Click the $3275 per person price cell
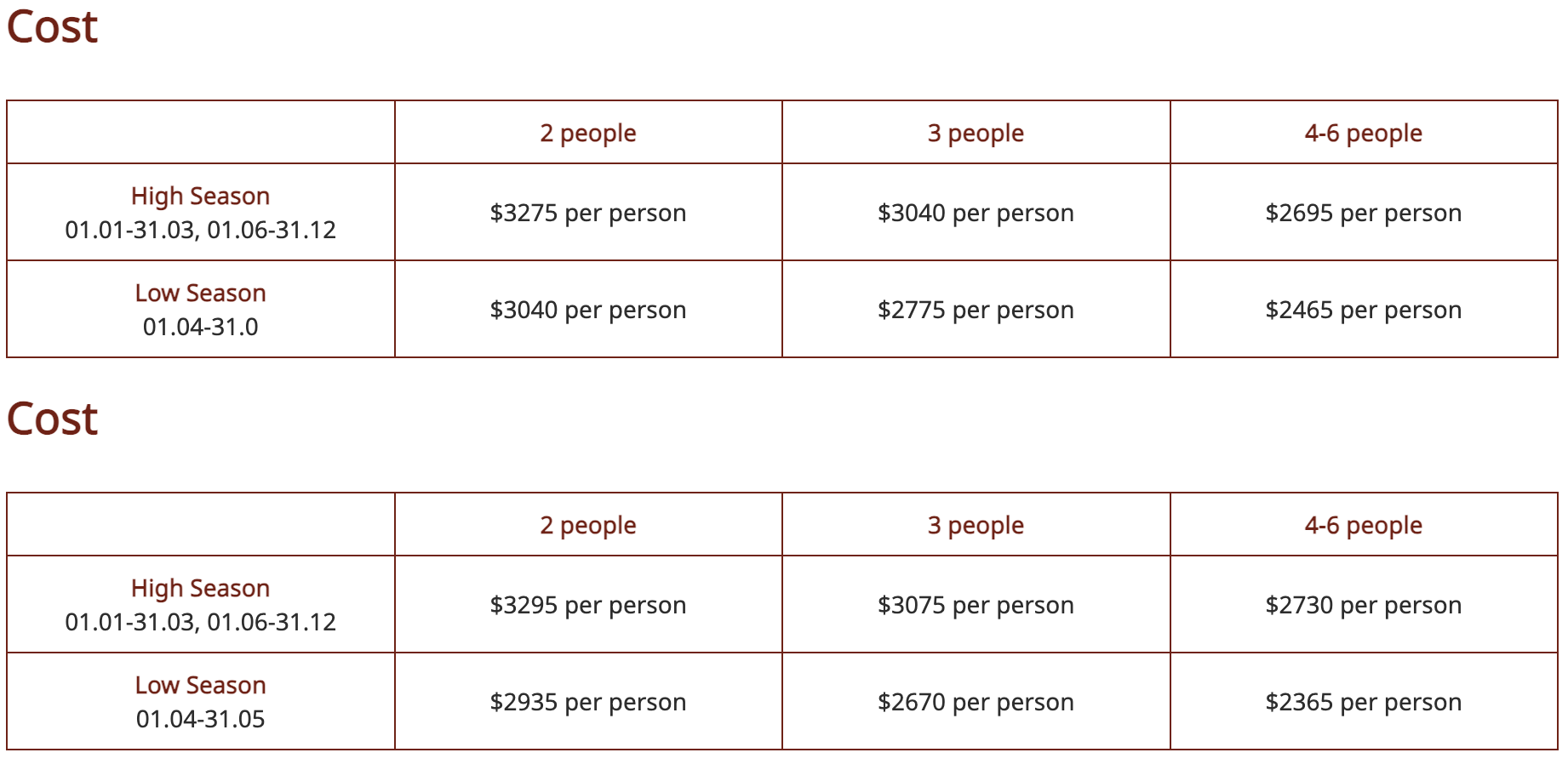The height and width of the screenshot is (764, 1568). tap(587, 213)
